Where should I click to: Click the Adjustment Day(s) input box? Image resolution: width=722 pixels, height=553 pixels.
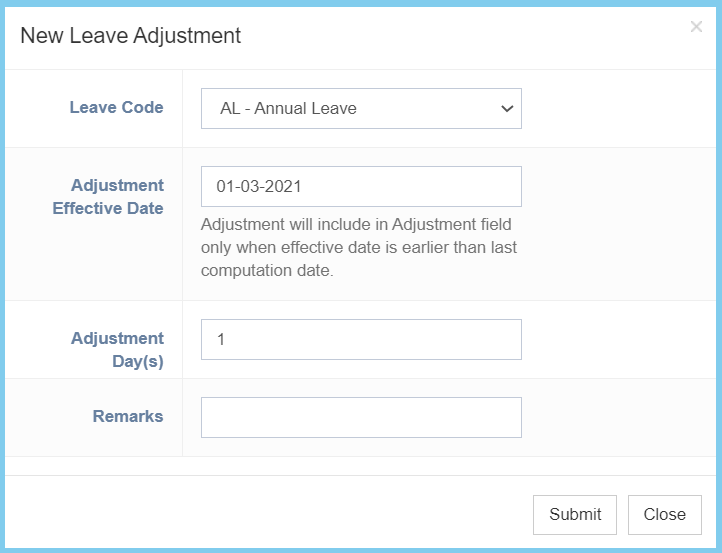pyautogui.click(x=361, y=339)
